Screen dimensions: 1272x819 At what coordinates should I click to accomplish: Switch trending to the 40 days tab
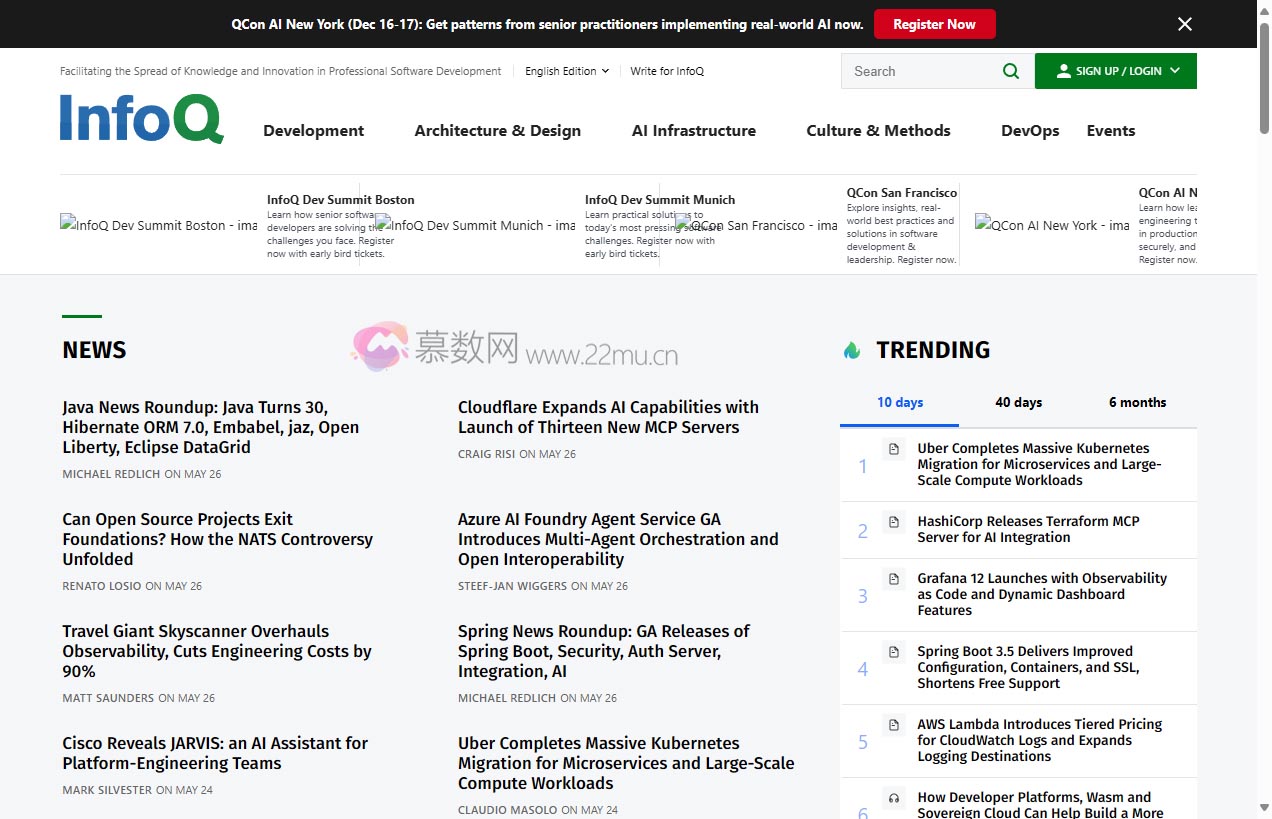1018,402
